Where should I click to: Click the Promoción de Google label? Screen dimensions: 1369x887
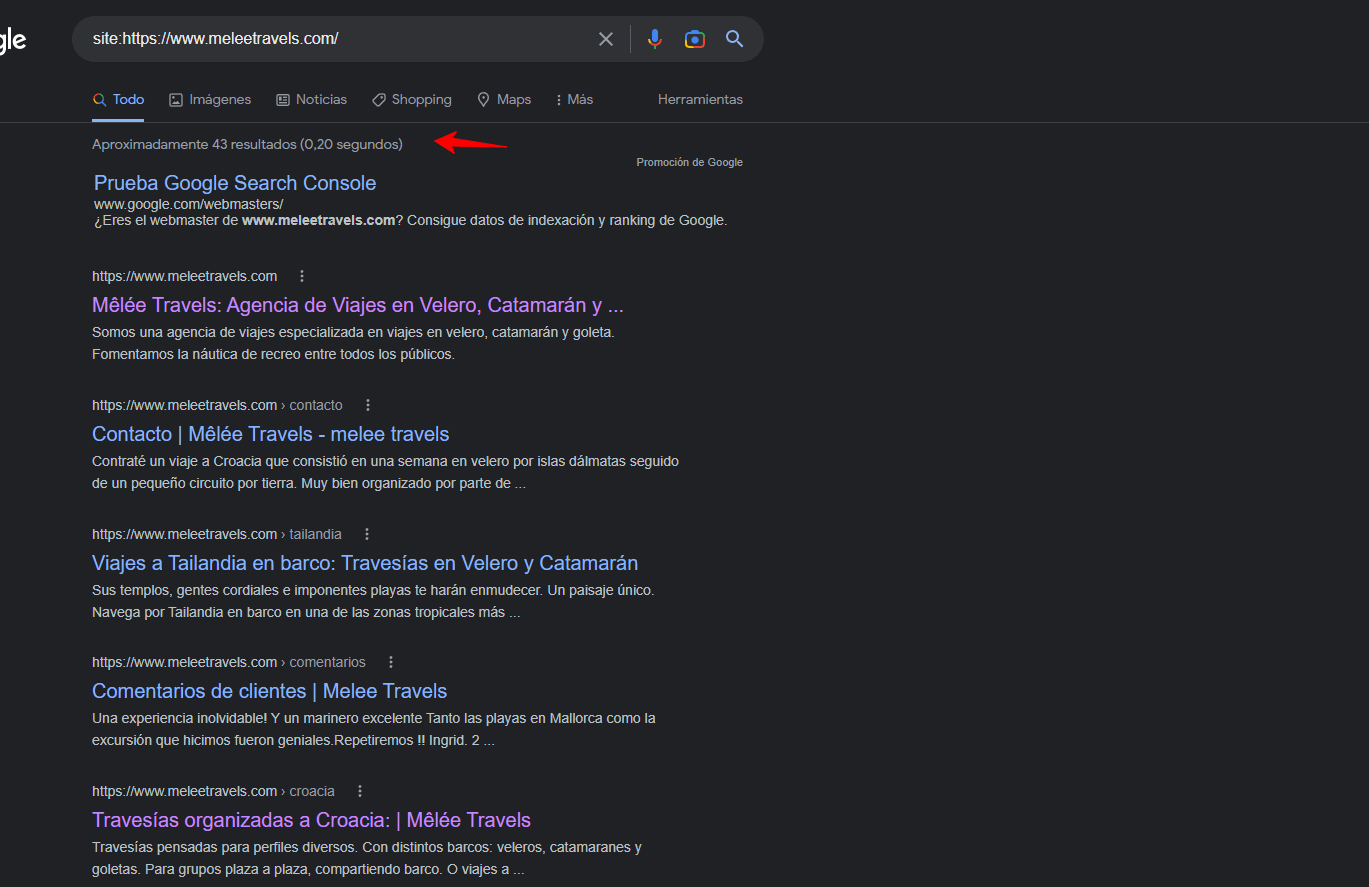pyautogui.click(x=690, y=162)
